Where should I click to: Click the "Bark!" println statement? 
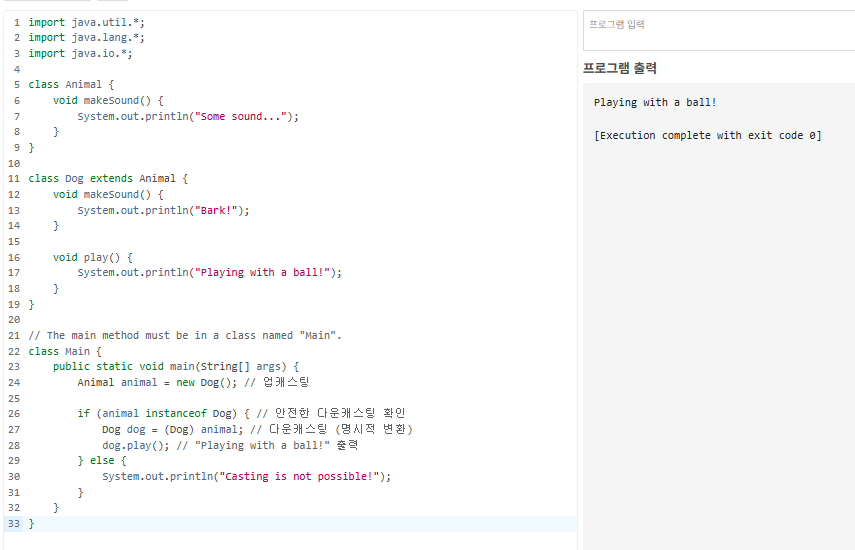[x=163, y=210]
